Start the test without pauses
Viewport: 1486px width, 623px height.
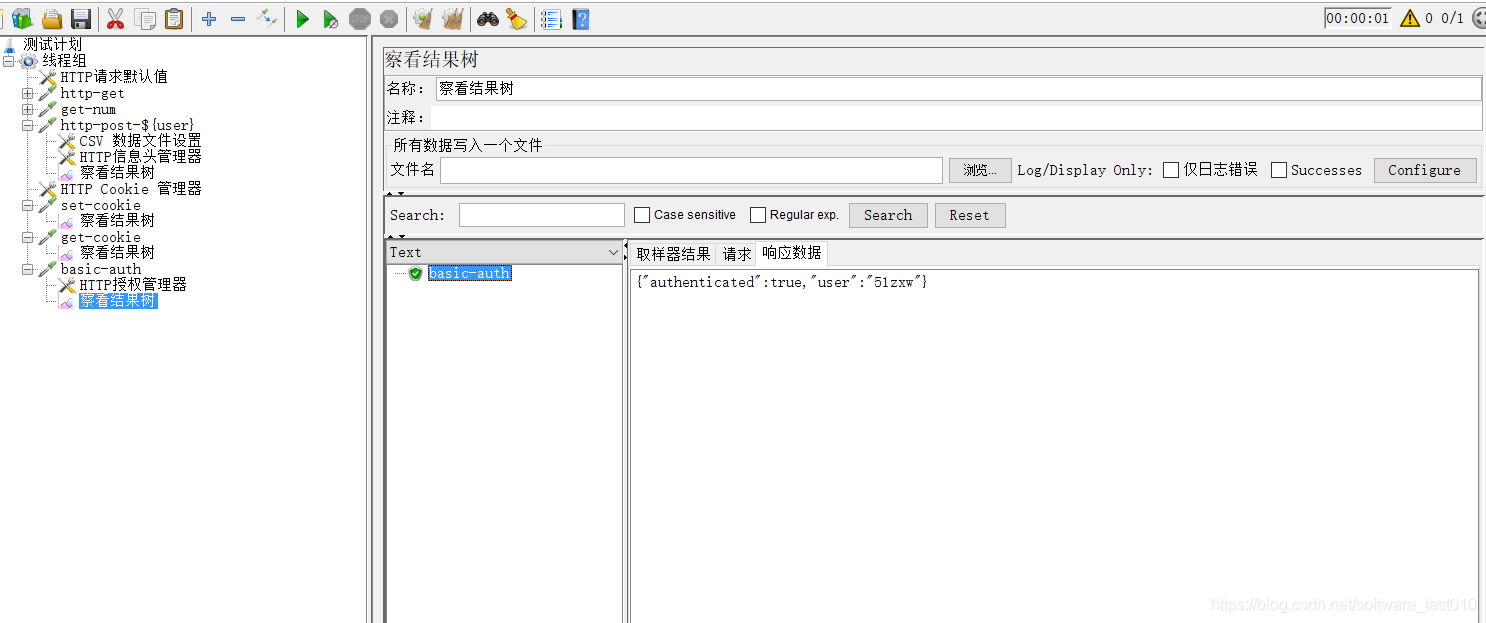click(331, 18)
